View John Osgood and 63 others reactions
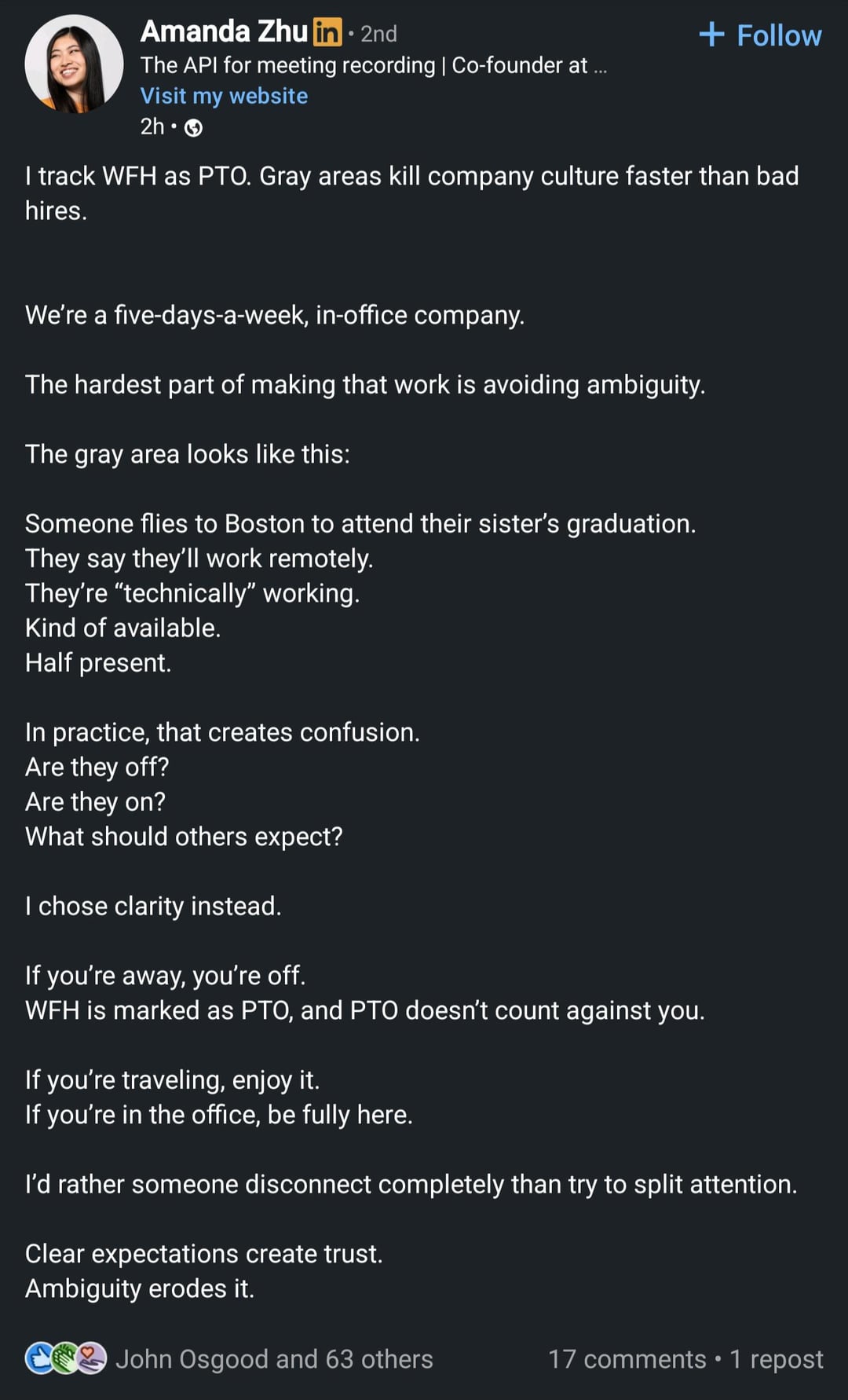848x1400 pixels. pos(274,1359)
